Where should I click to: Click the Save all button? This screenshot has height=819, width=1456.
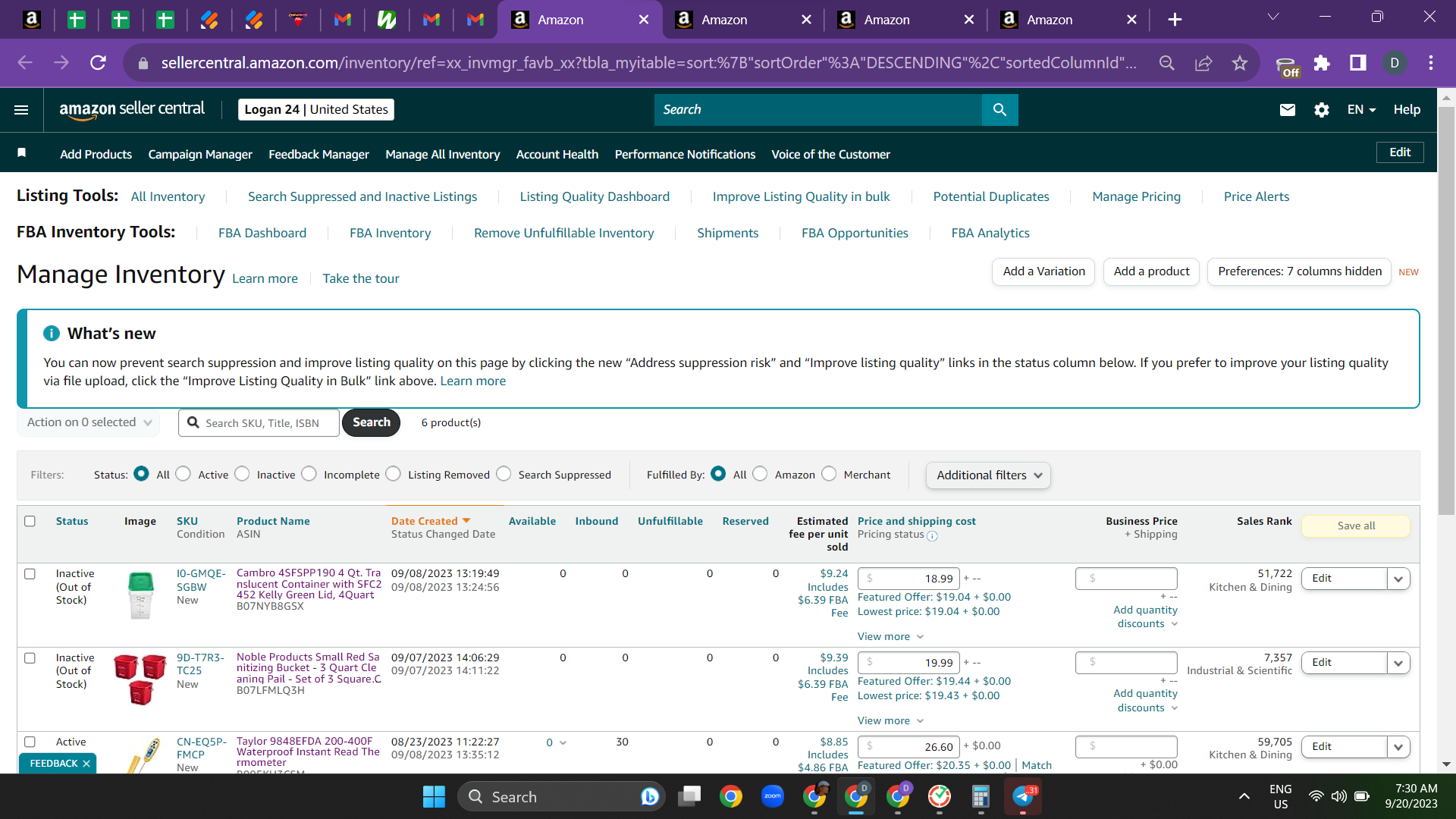click(1356, 526)
